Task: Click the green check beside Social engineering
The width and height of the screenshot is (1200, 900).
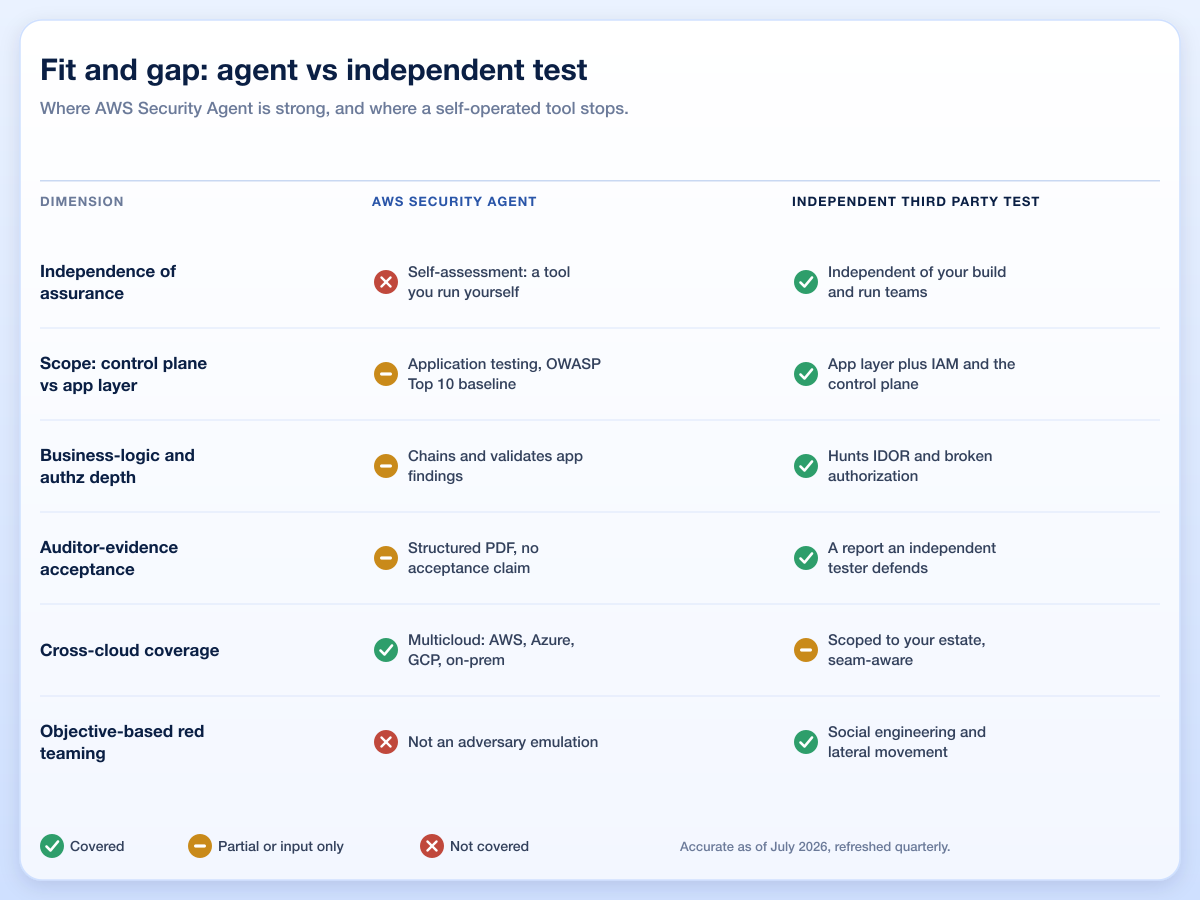Action: (x=806, y=742)
